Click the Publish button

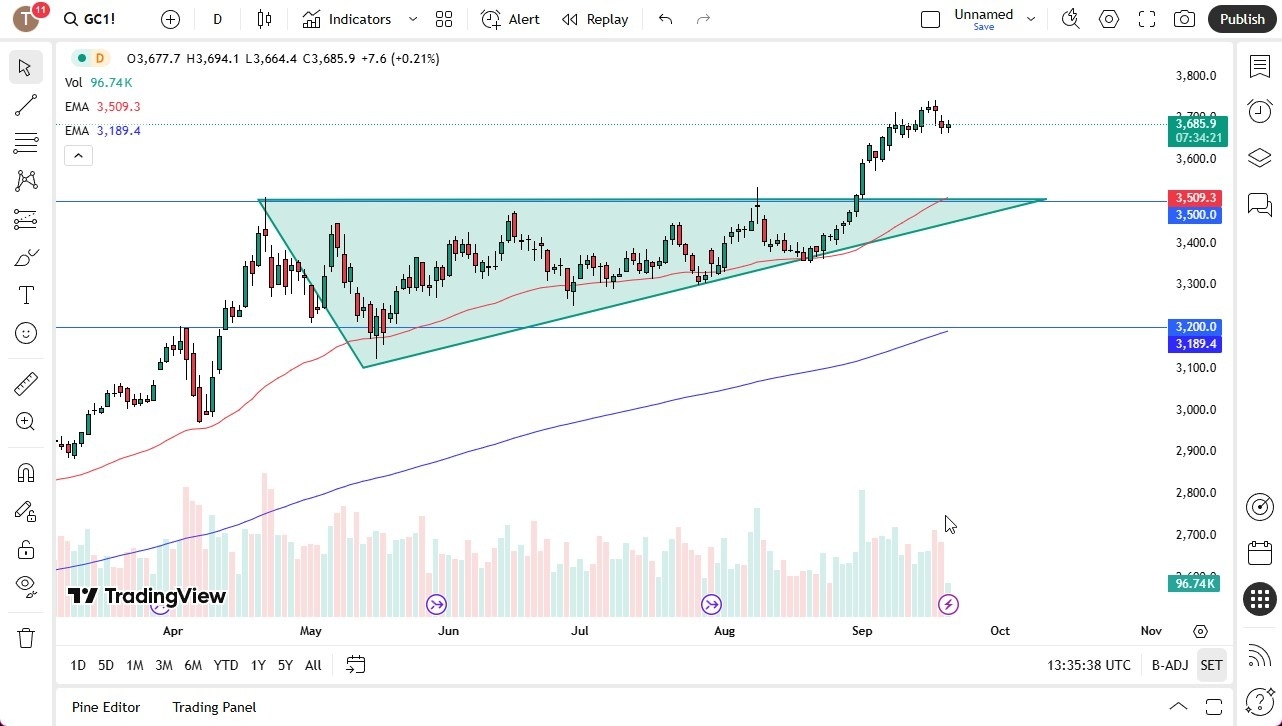pyautogui.click(x=1242, y=18)
